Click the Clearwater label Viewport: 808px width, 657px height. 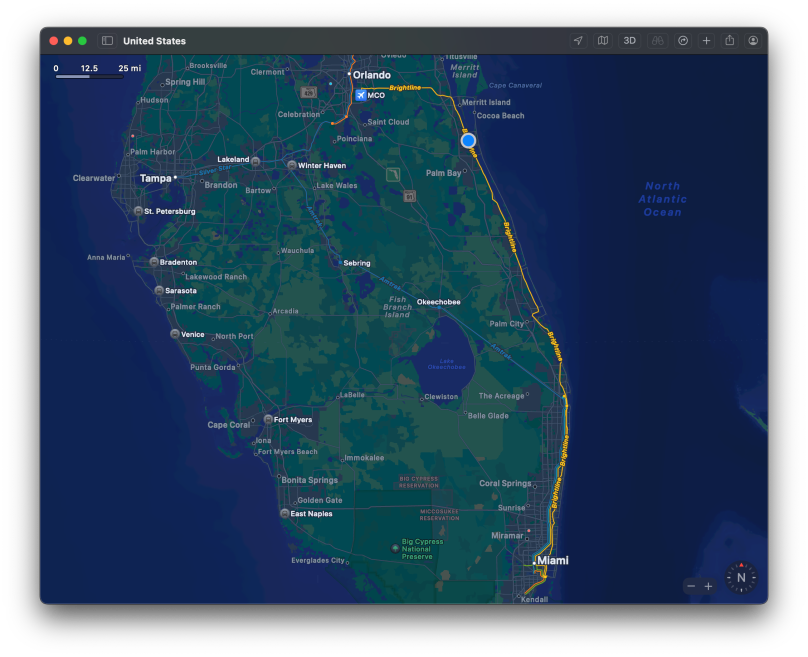(x=94, y=178)
